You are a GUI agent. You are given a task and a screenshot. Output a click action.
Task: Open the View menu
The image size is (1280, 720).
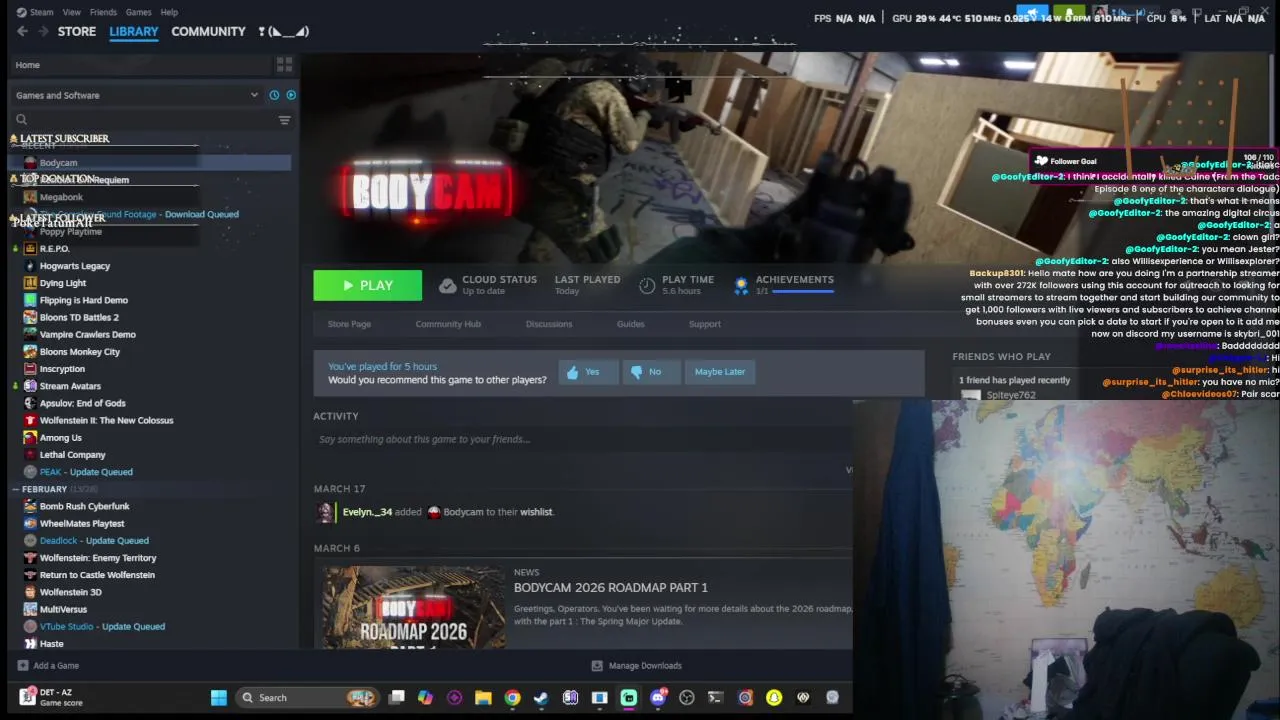pos(72,12)
